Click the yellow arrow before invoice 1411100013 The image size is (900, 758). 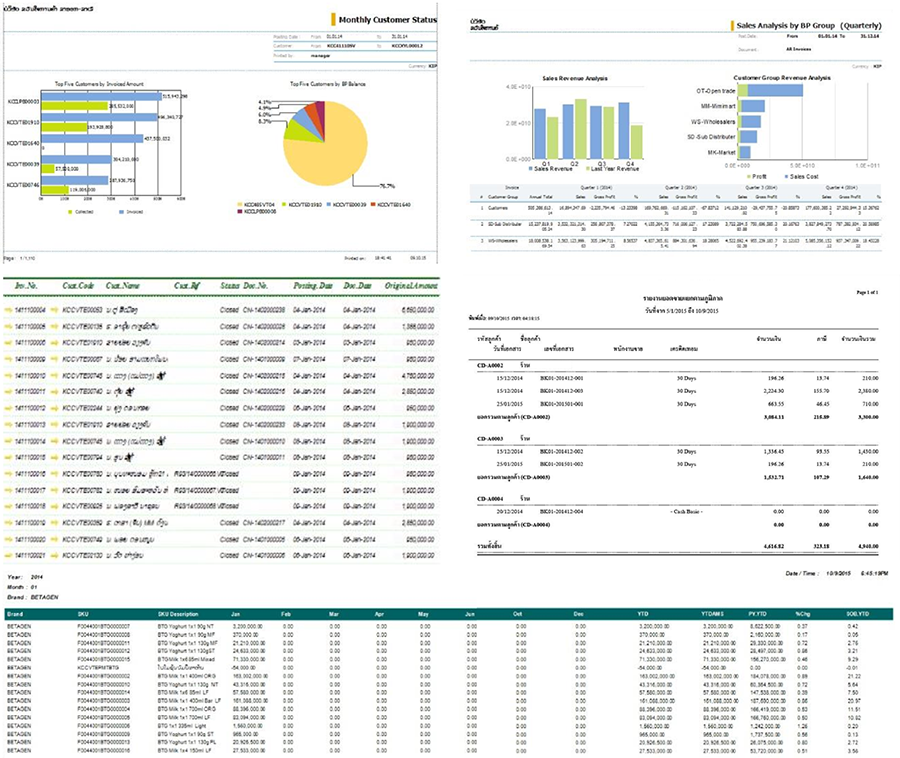[8, 425]
